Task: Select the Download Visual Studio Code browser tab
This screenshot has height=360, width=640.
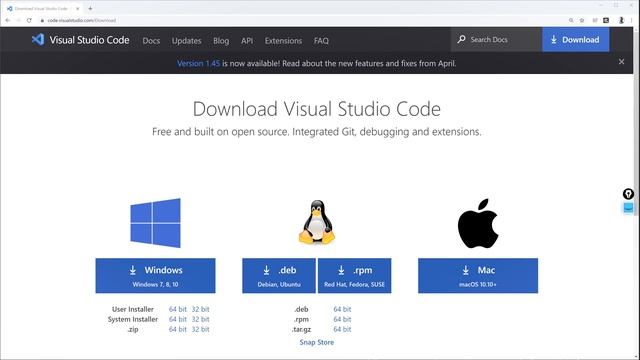Action: tap(41, 8)
